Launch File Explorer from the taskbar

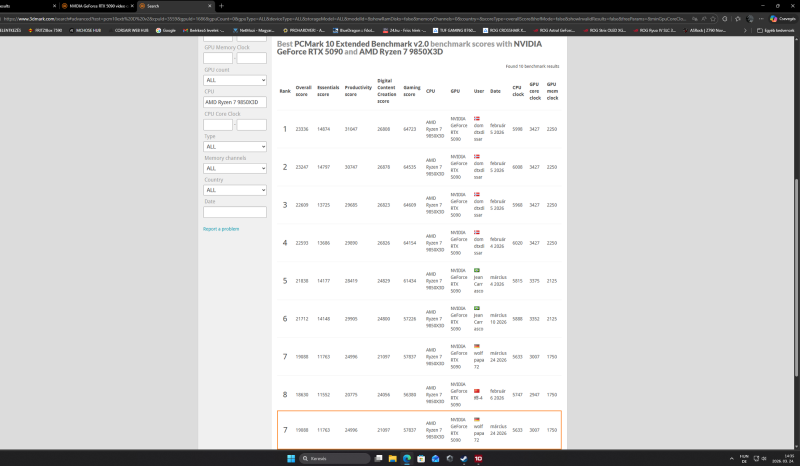click(x=392, y=458)
